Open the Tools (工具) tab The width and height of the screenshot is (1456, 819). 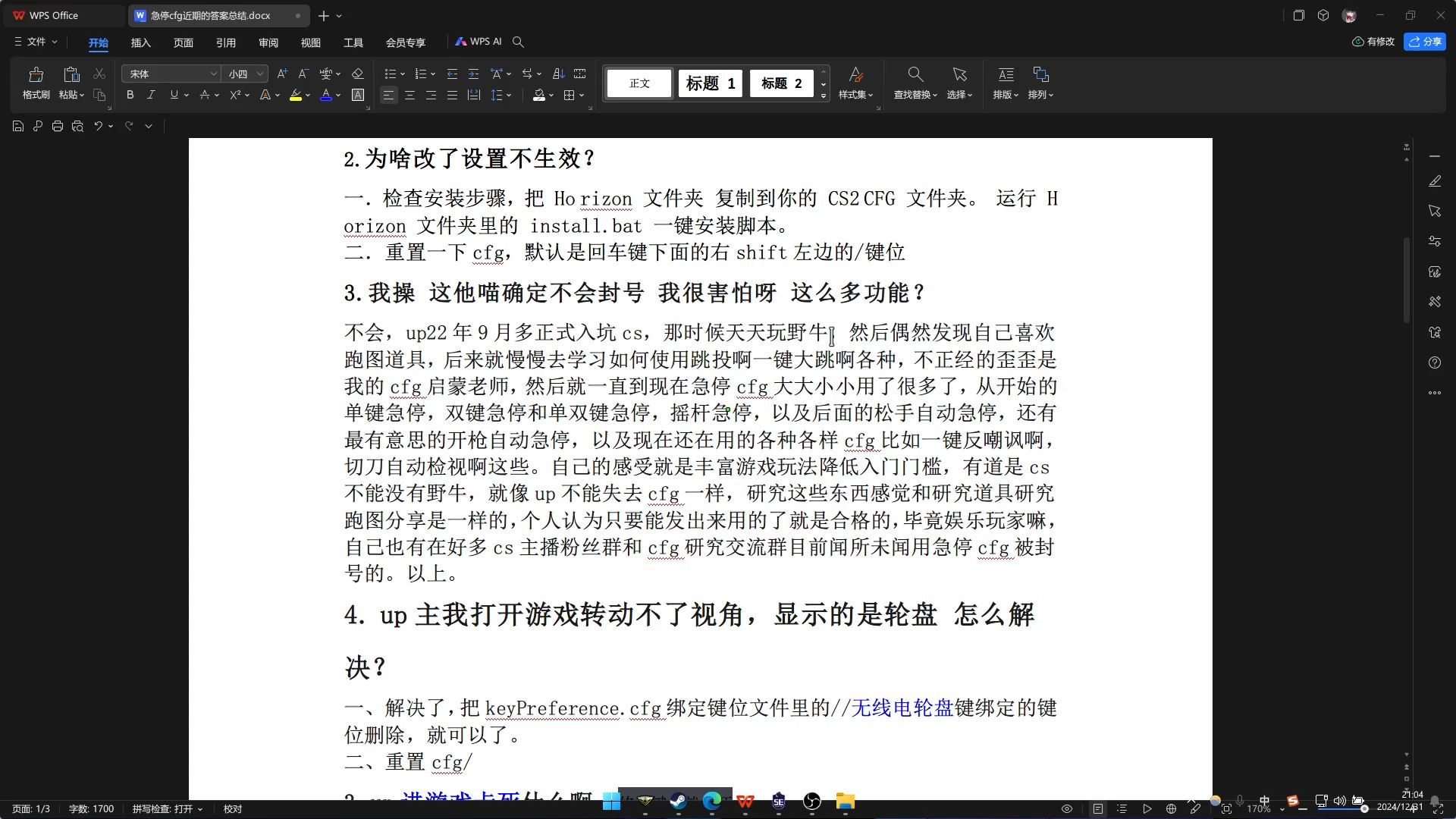(353, 42)
